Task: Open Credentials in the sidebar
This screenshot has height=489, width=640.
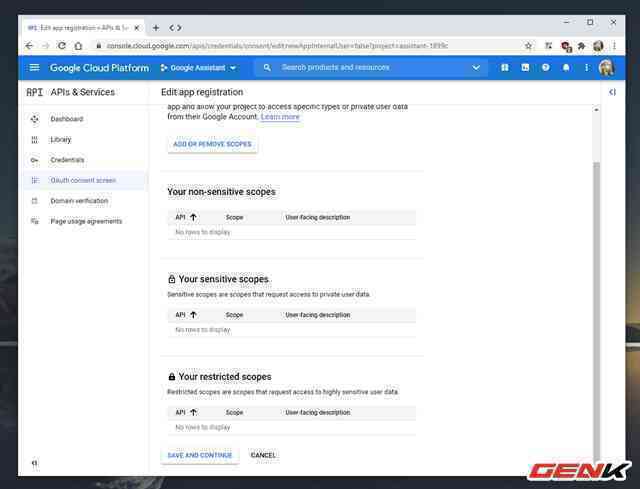Action: 67,160
